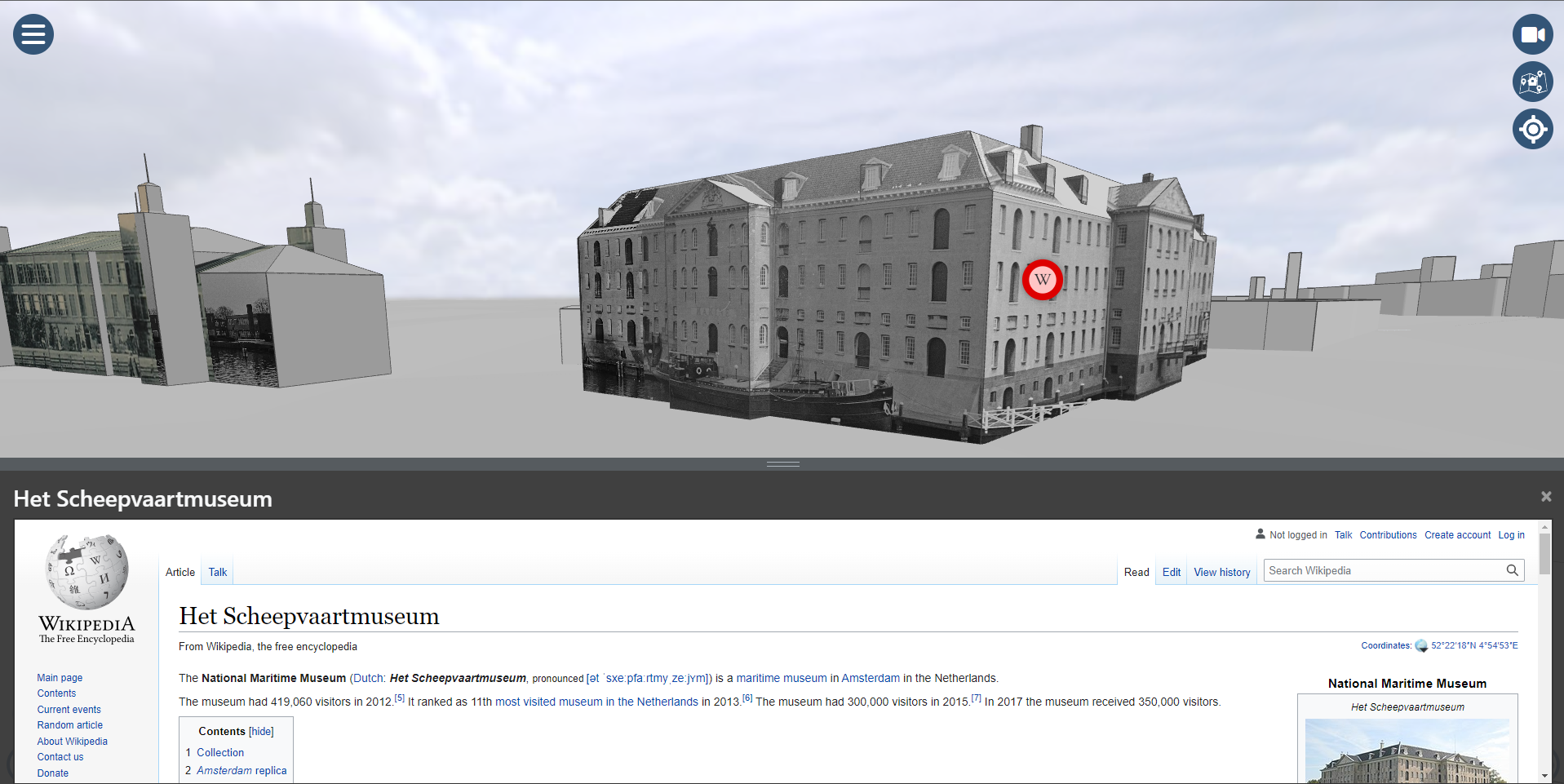Image resolution: width=1564 pixels, height=784 pixels.
Task: Open the map photos icon button
Action: click(1532, 82)
